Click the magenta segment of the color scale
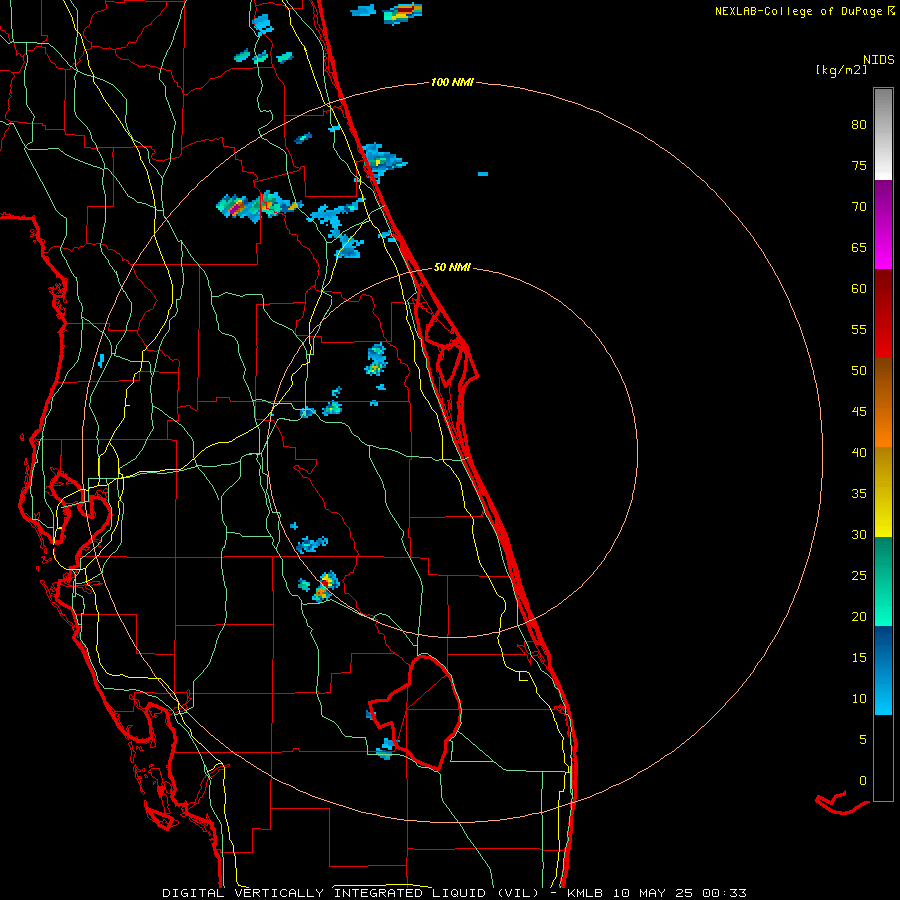The height and width of the screenshot is (900, 900). tap(883, 225)
